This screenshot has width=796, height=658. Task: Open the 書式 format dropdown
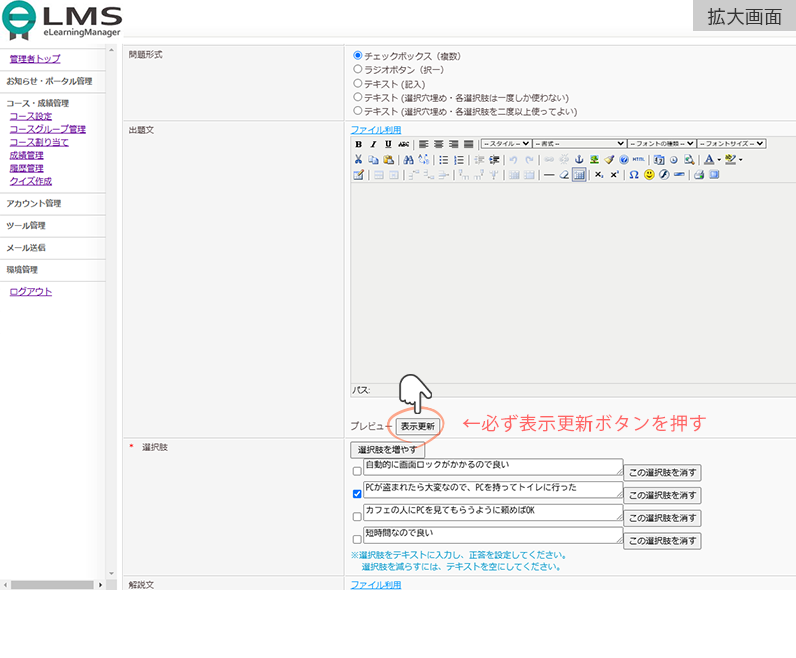tap(579, 144)
